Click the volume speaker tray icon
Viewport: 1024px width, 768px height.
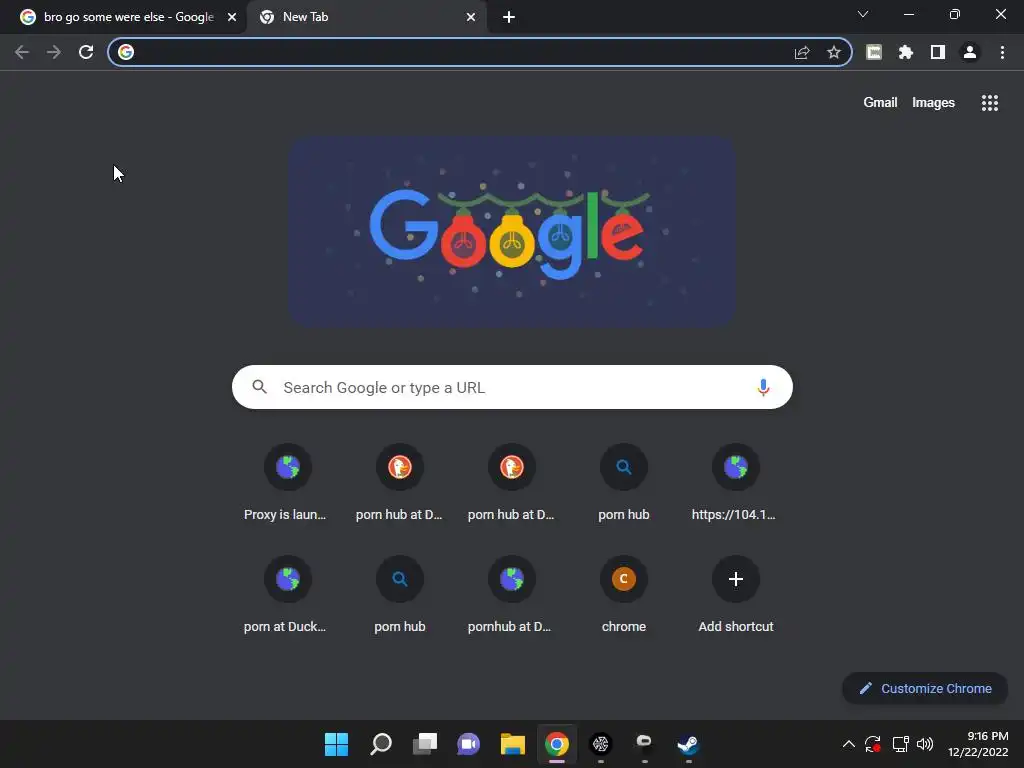[925, 744]
